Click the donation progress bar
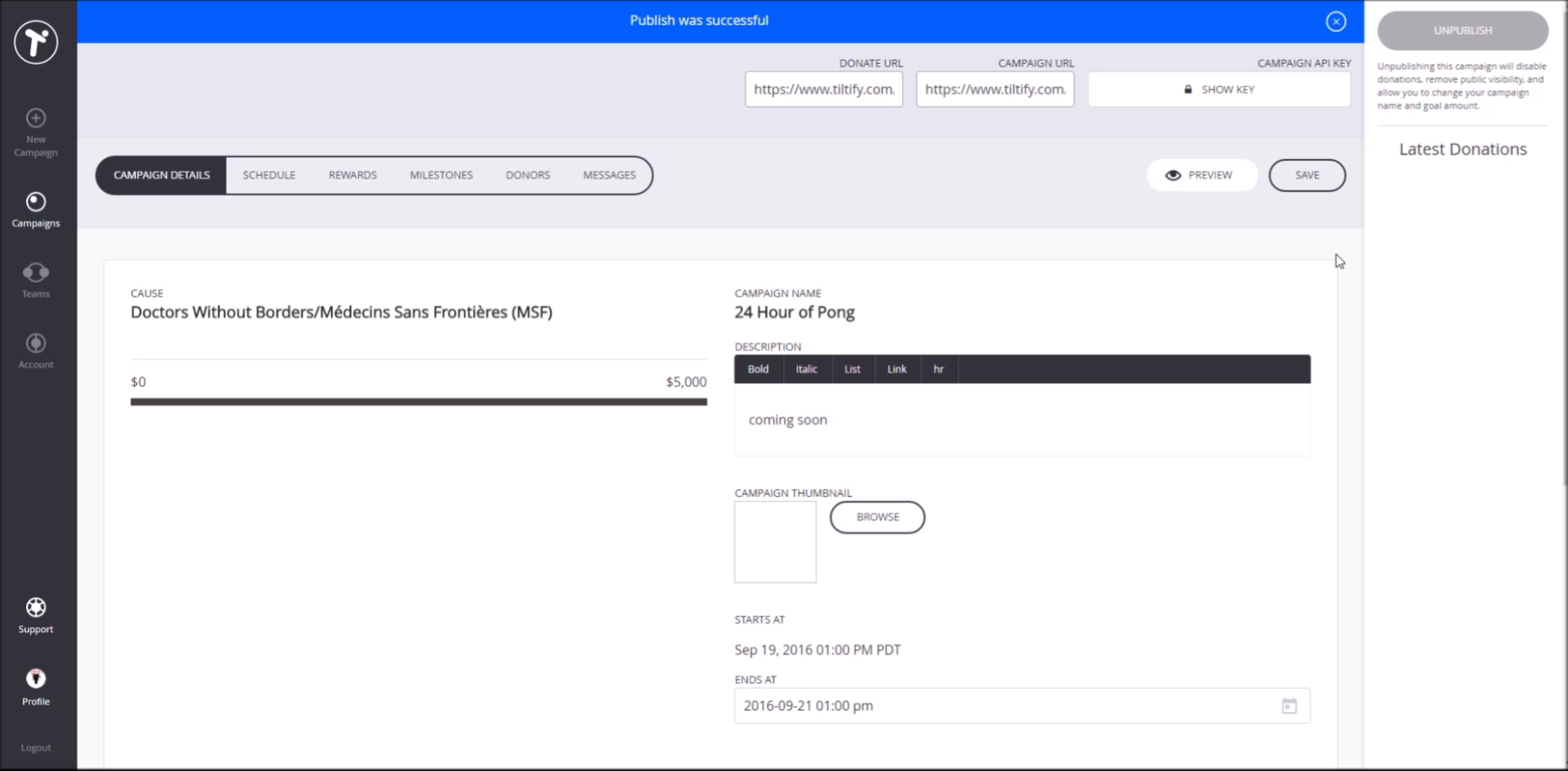The width and height of the screenshot is (1568, 771). pos(419,402)
